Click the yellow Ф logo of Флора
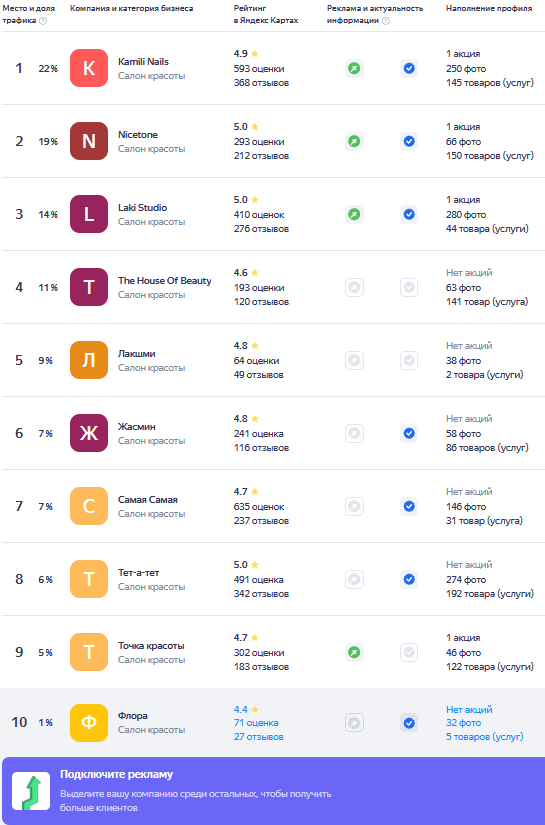This screenshot has height=825, width=545. click(89, 723)
